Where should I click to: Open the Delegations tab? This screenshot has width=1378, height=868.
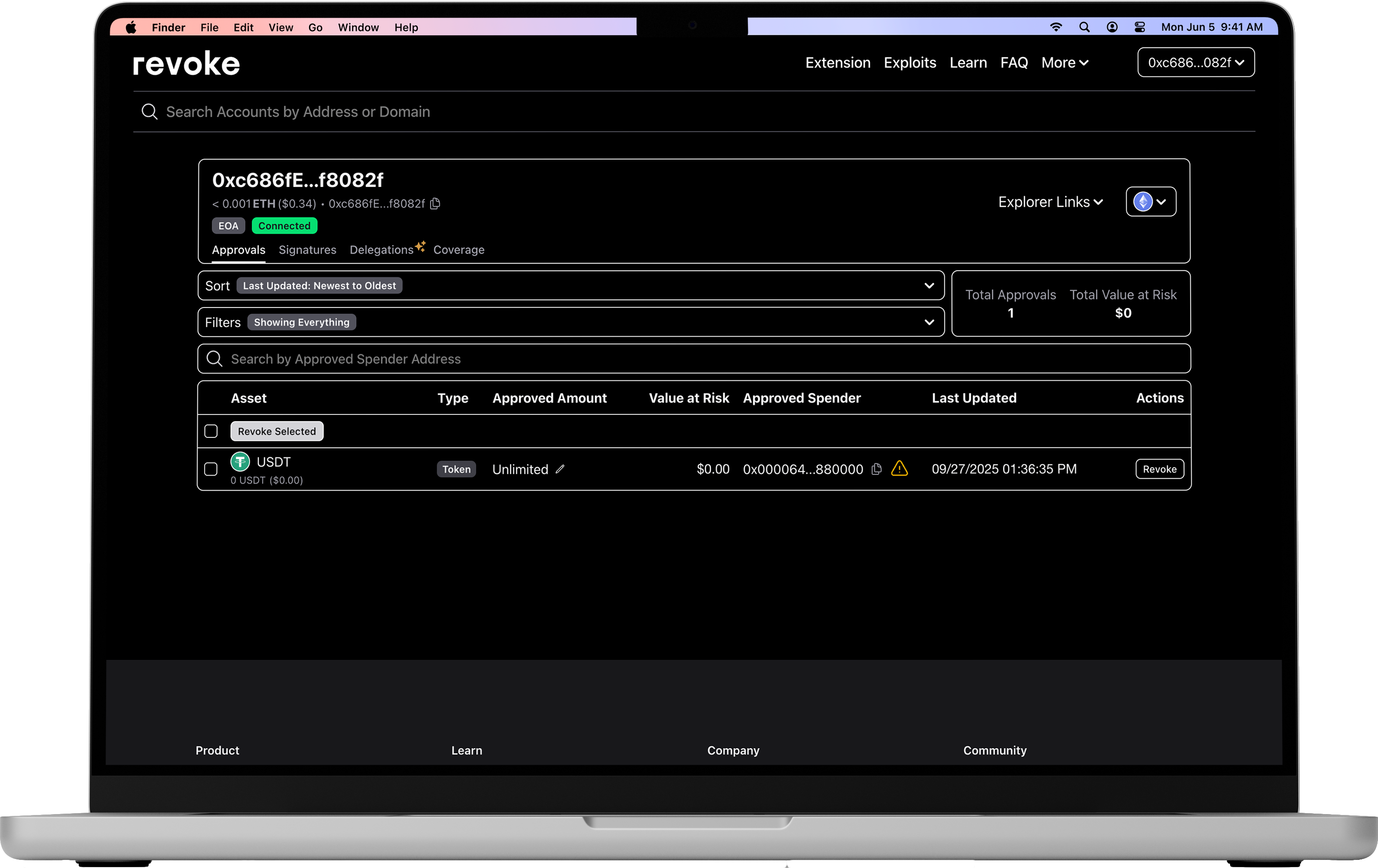(x=381, y=250)
